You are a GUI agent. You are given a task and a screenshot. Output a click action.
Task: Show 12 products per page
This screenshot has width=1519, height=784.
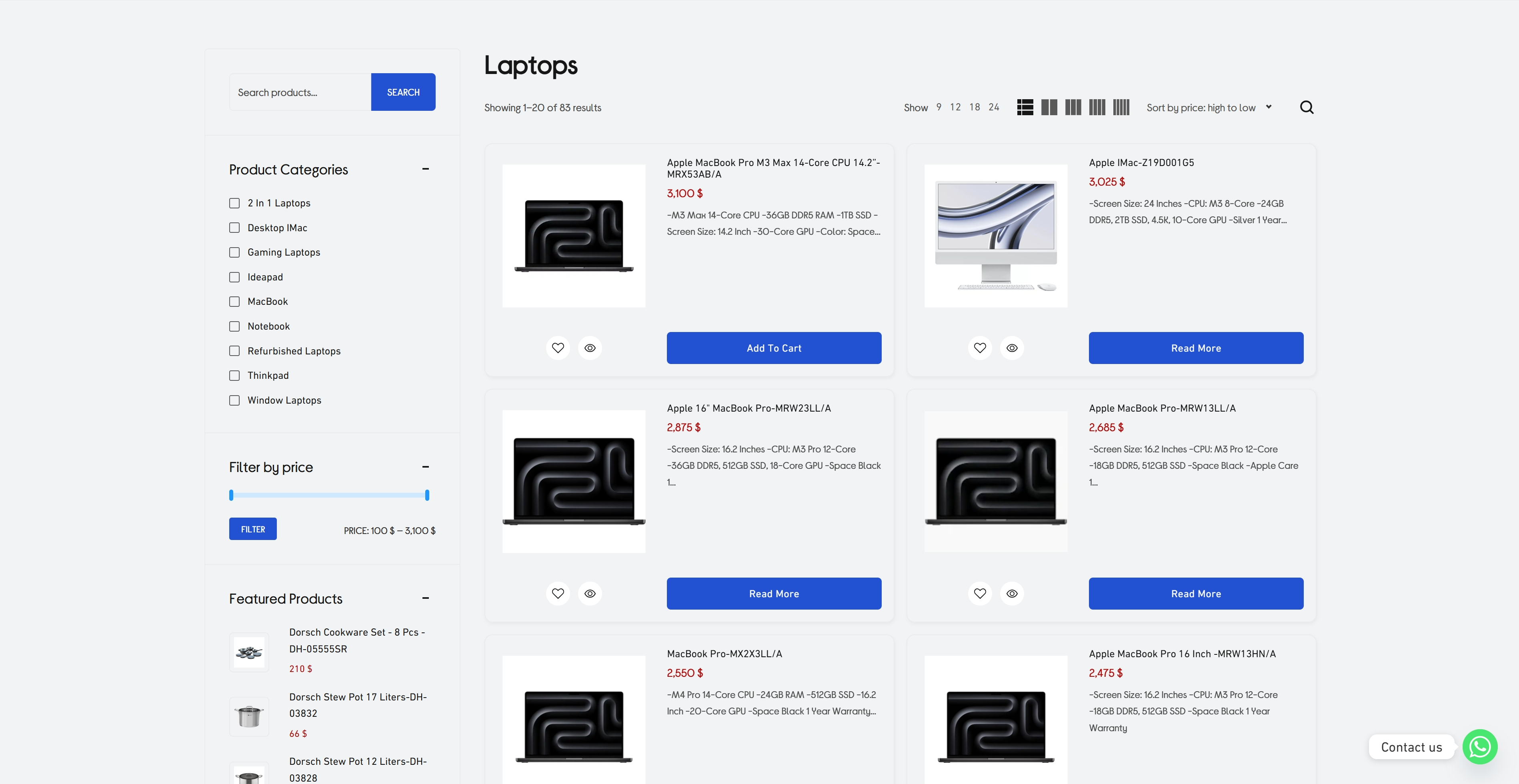pyautogui.click(x=955, y=107)
